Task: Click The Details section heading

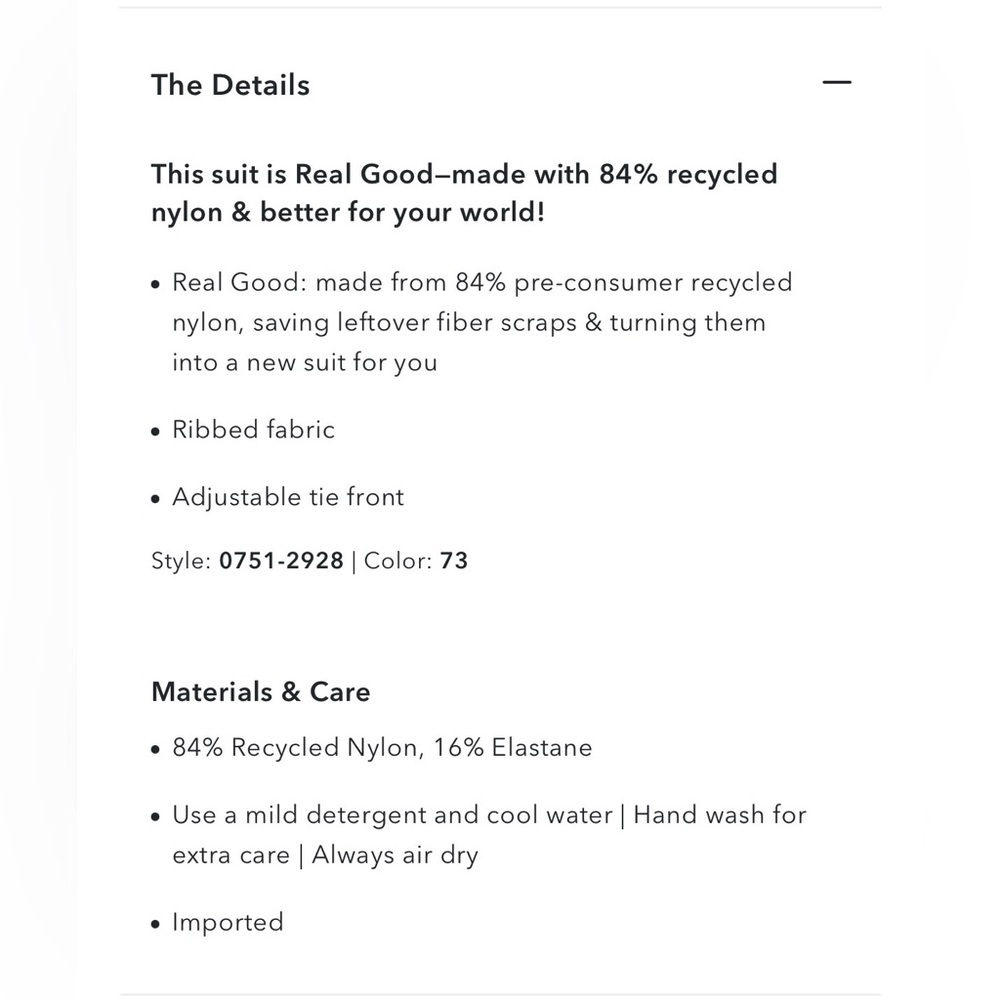Action: pos(230,85)
